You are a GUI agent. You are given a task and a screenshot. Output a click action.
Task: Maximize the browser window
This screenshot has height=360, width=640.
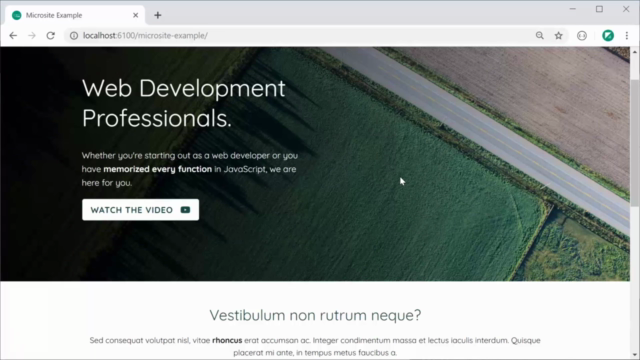coord(599,9)
